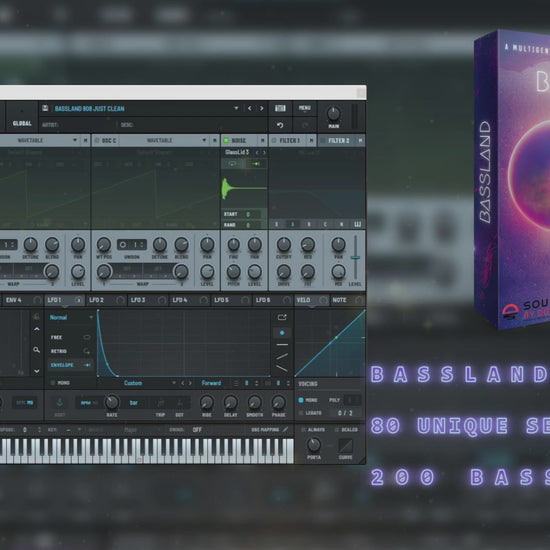Viewport: 550px width, 550px height.
Task: Open the preset browser icon next to MENU
Action: point(280,108)
